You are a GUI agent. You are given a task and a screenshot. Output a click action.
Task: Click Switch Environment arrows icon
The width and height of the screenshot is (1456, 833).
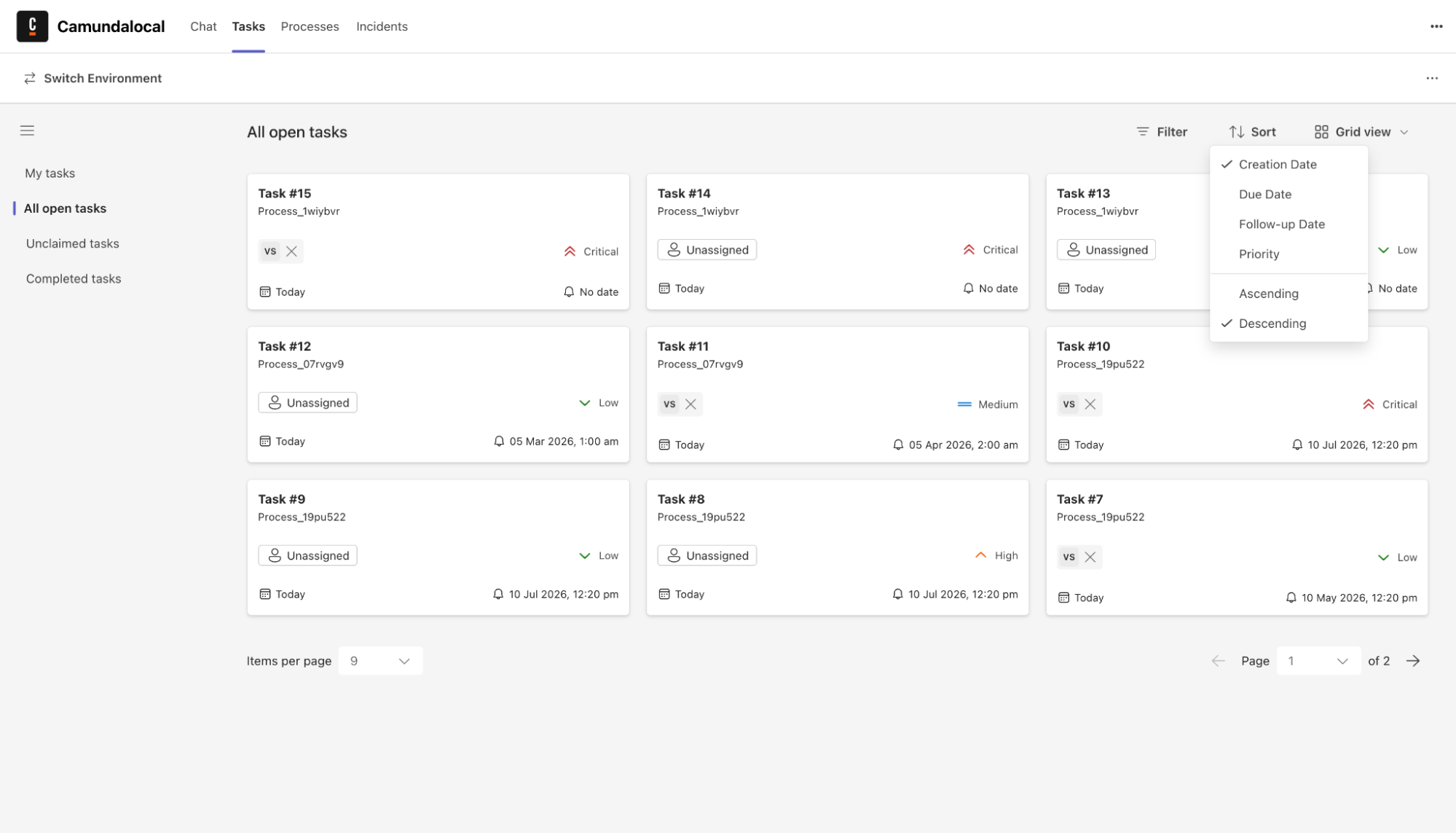click(30, 78)
